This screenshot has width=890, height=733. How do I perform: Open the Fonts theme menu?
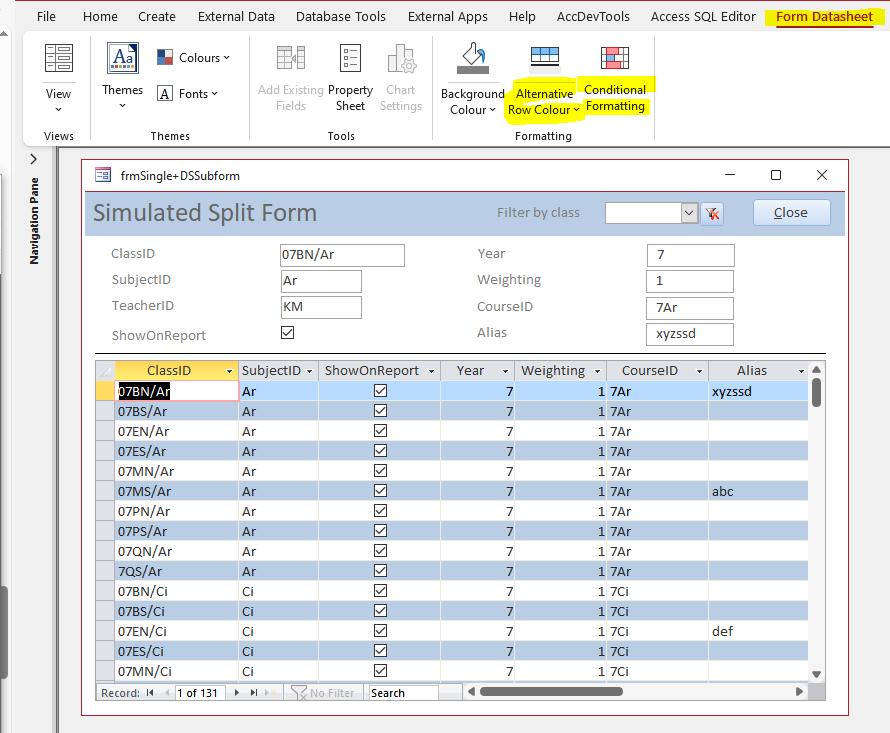187,94
